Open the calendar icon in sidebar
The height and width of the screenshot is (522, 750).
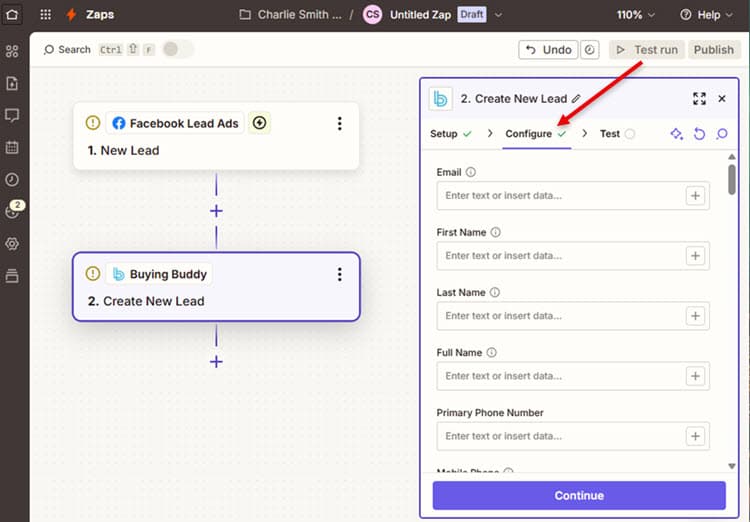(x=12, y=147)
